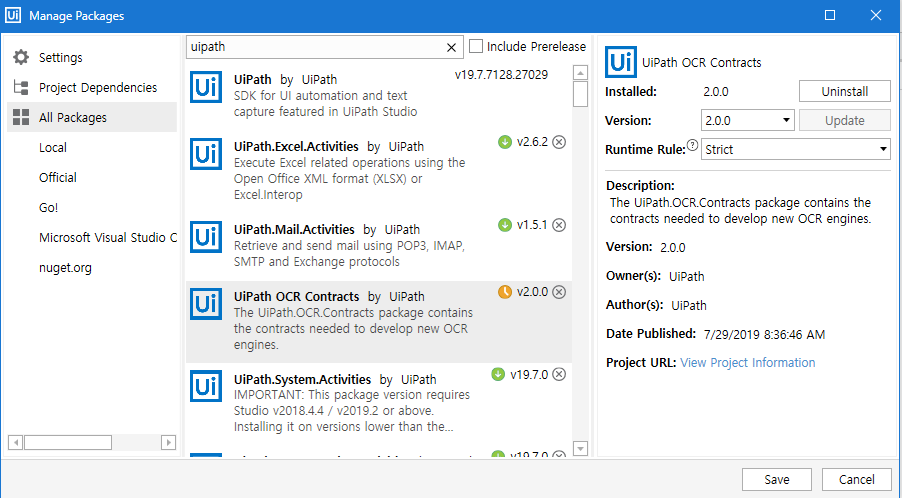Click UiPath.System.Activities package logo
Image resolution: width=902 pixels, height=498 pixels.
tap(206, 386)
